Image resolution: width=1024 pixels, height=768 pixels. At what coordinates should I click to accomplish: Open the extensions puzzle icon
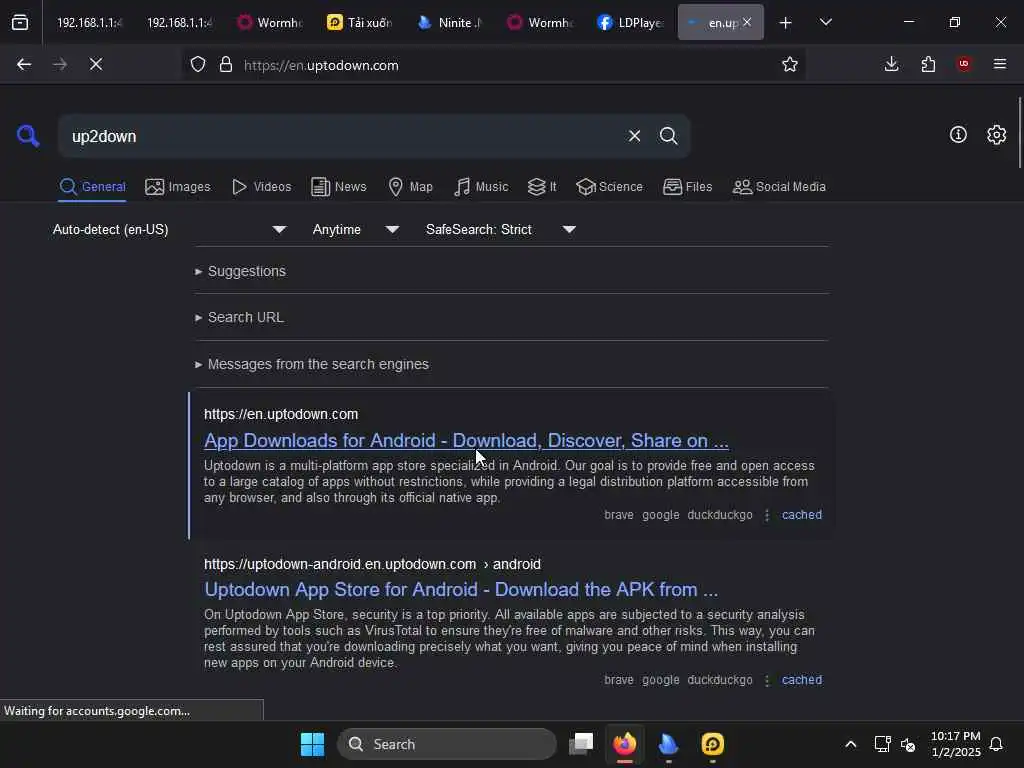tap(928, 64)
